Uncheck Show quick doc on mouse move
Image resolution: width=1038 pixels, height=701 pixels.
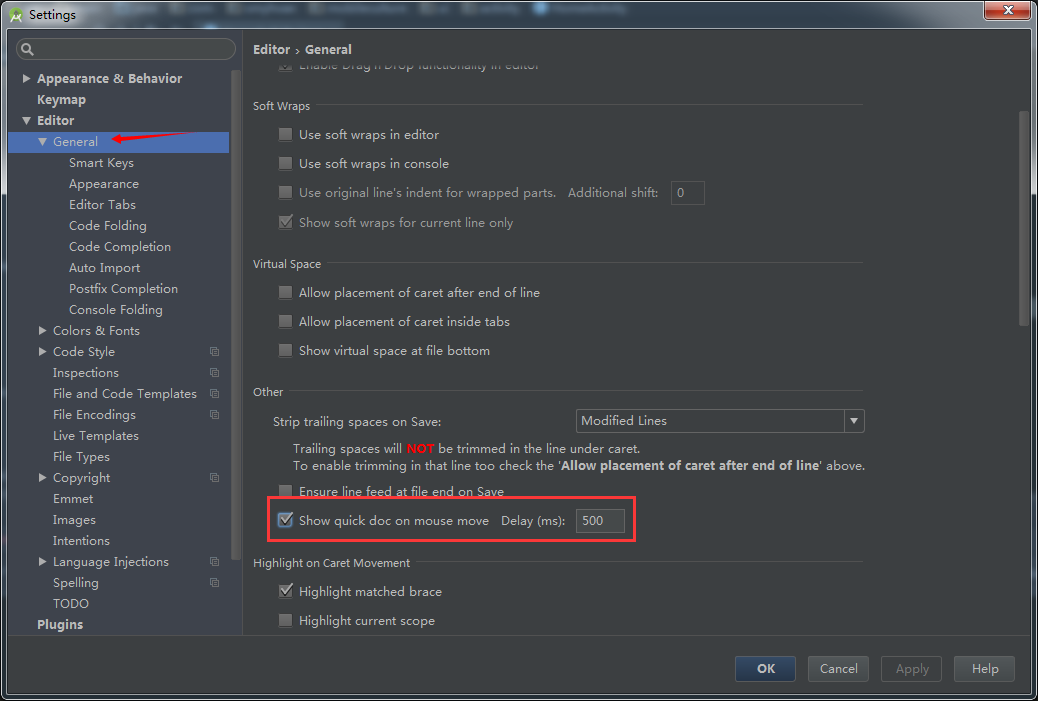pos(285,520)
